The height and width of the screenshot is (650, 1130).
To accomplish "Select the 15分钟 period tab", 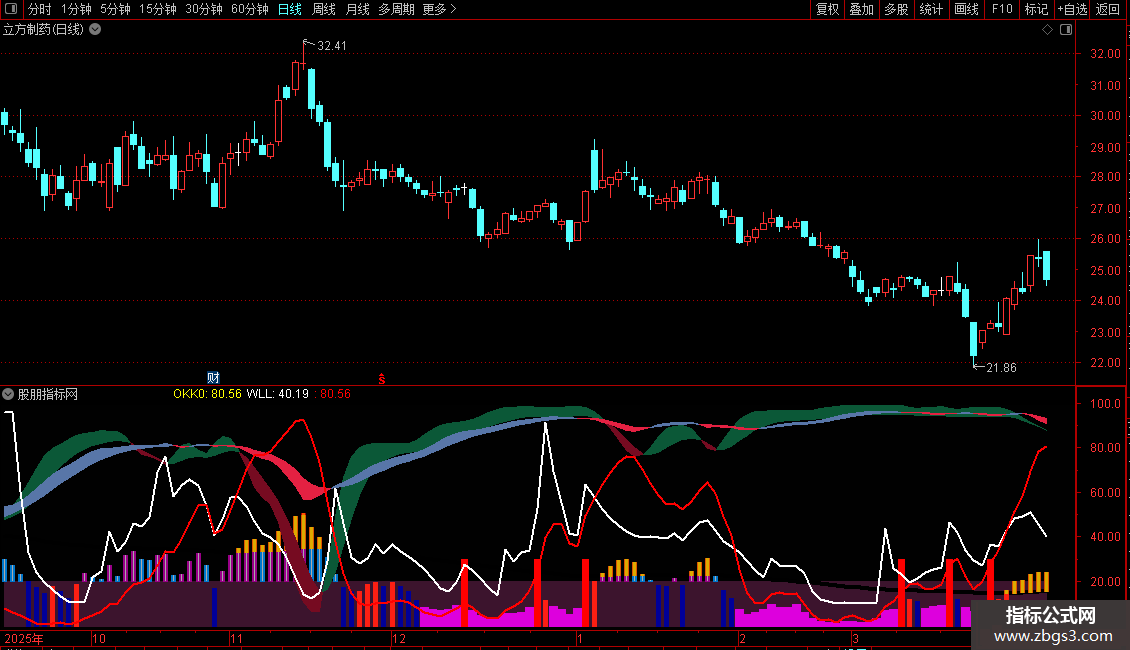I will 157,9.
